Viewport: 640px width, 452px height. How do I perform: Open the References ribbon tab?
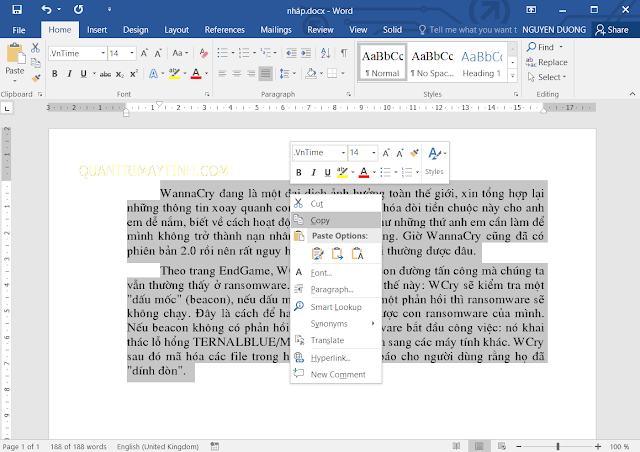pyautogui.click(x=224, y=30)
